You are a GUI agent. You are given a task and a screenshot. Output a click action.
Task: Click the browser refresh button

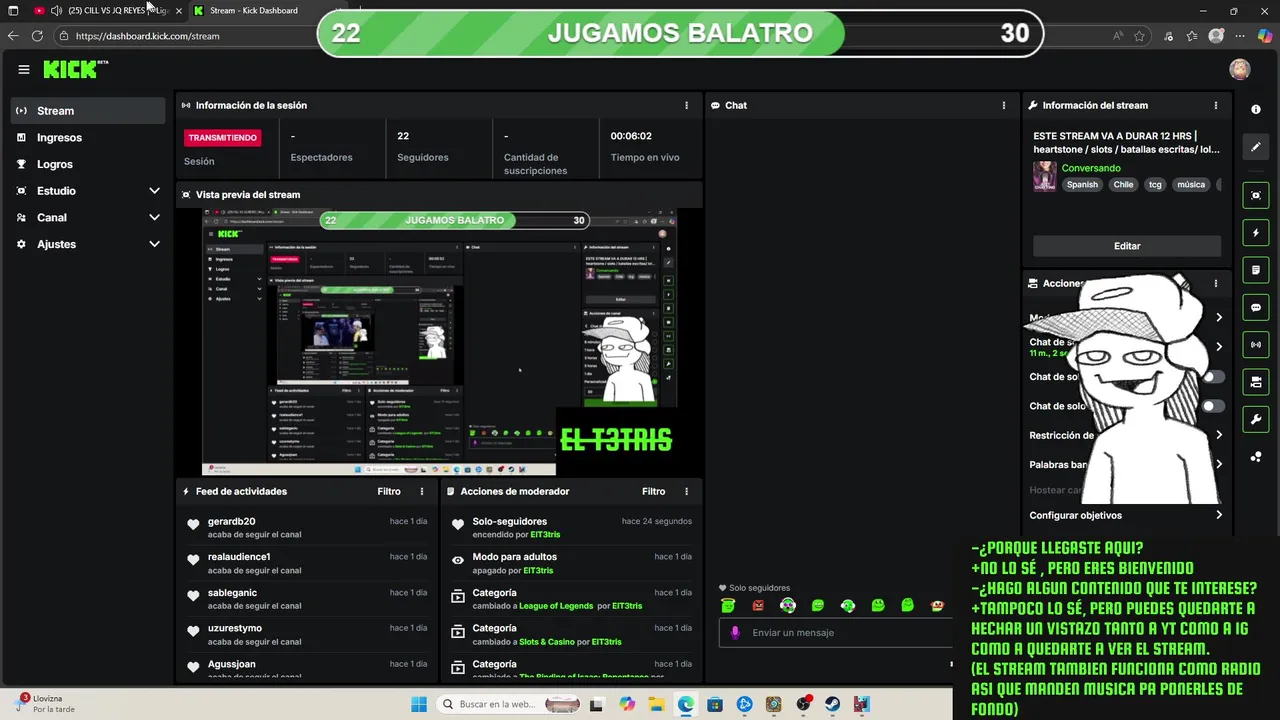pos(37,36)
